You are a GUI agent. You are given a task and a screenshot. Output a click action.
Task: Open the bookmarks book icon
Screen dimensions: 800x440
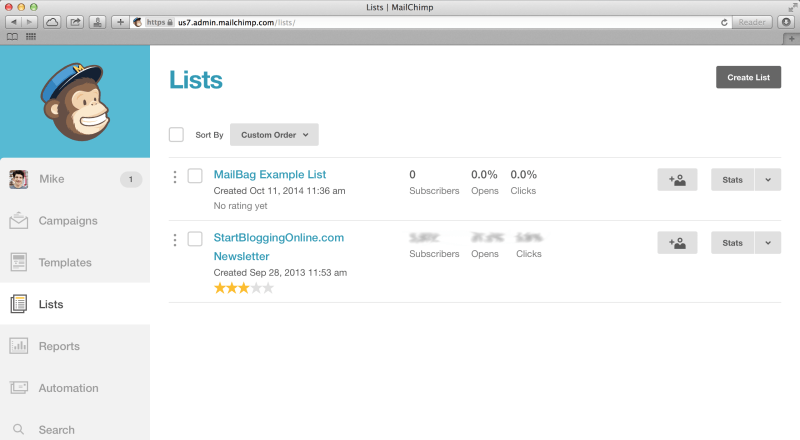click(x=12, y=37)
